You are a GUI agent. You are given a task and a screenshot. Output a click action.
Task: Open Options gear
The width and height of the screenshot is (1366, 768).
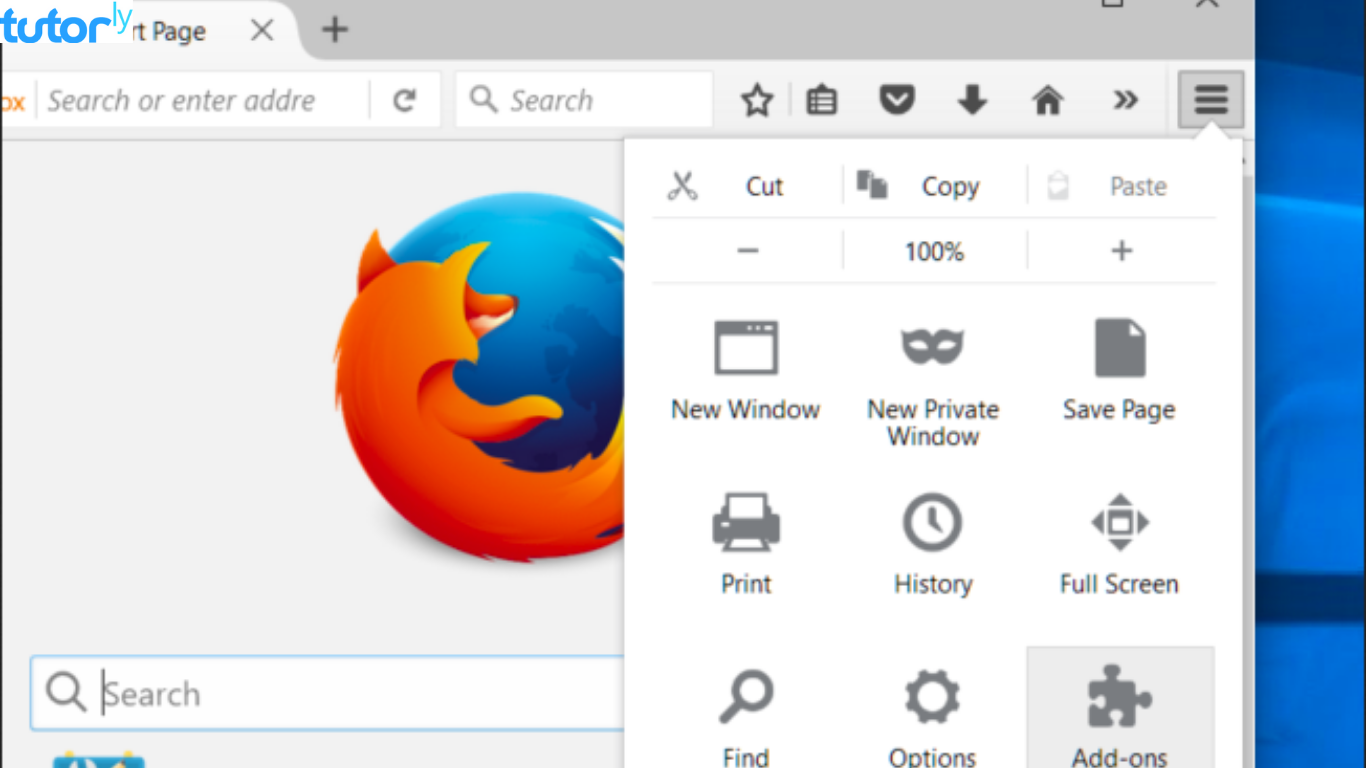click(x=933, y=715)
